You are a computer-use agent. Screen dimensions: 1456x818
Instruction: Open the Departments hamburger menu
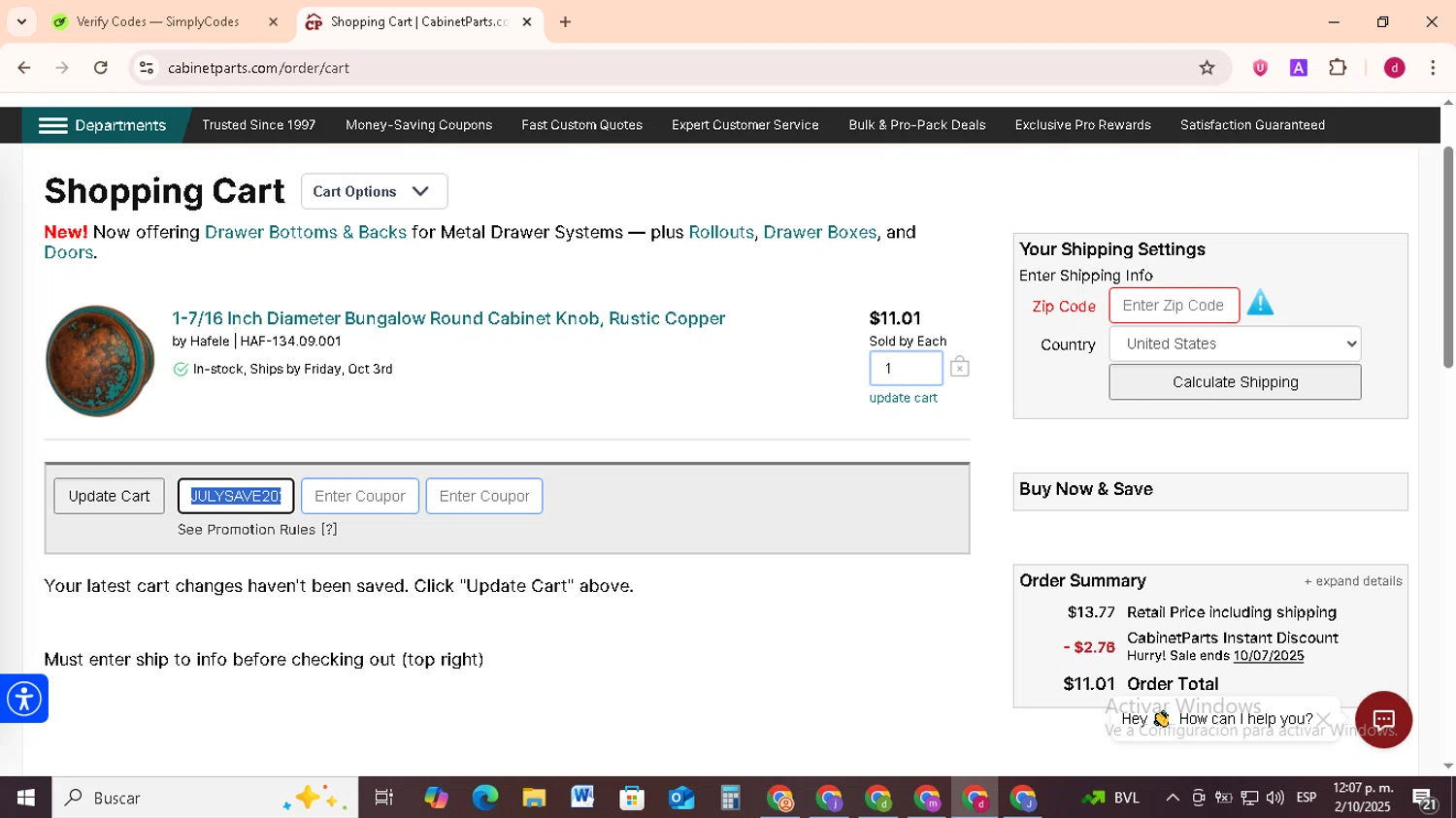coord(102,125)
